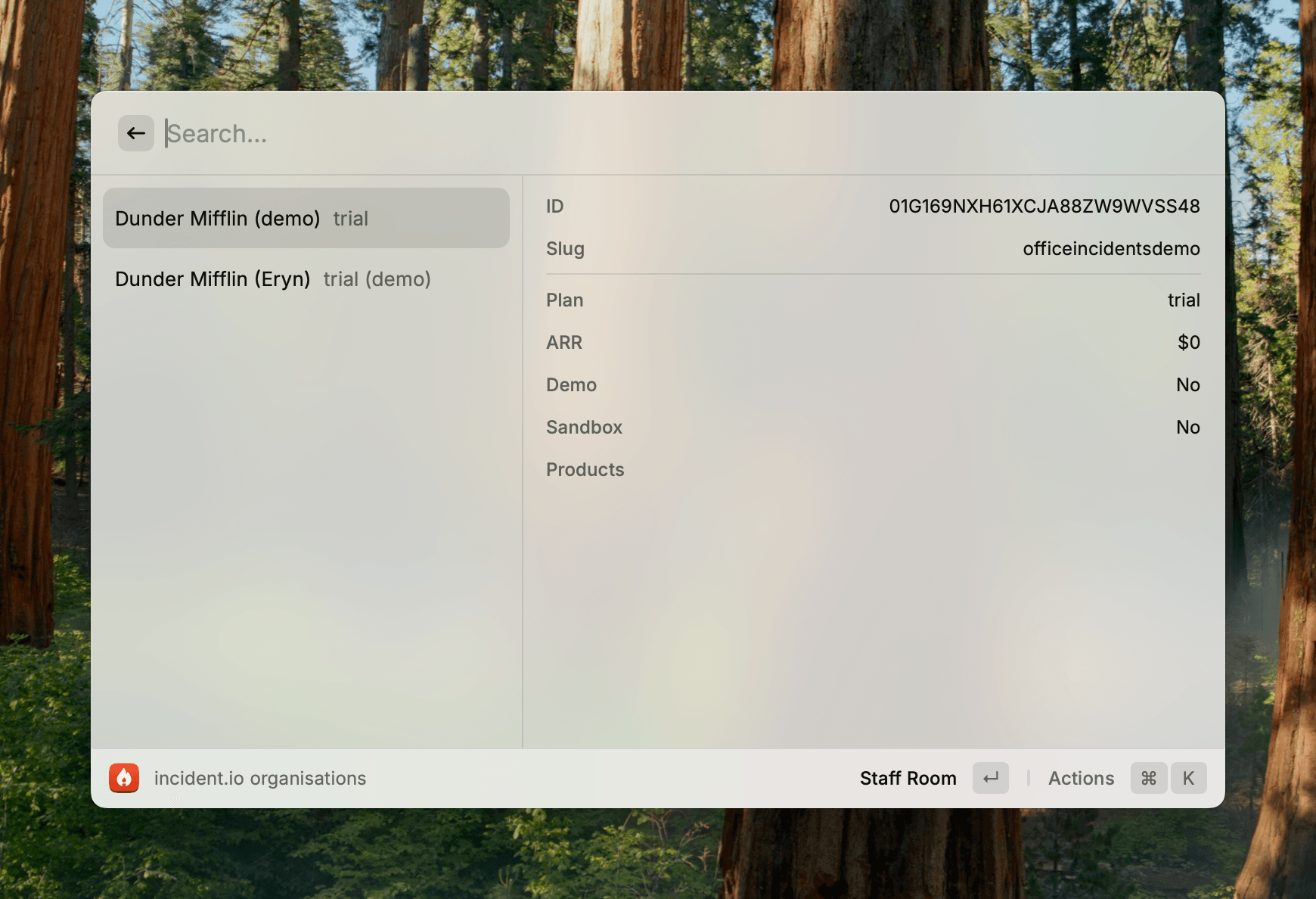Screen dimensions: 1316x899
Task: Click the Staff Room action
Action: 908,778
